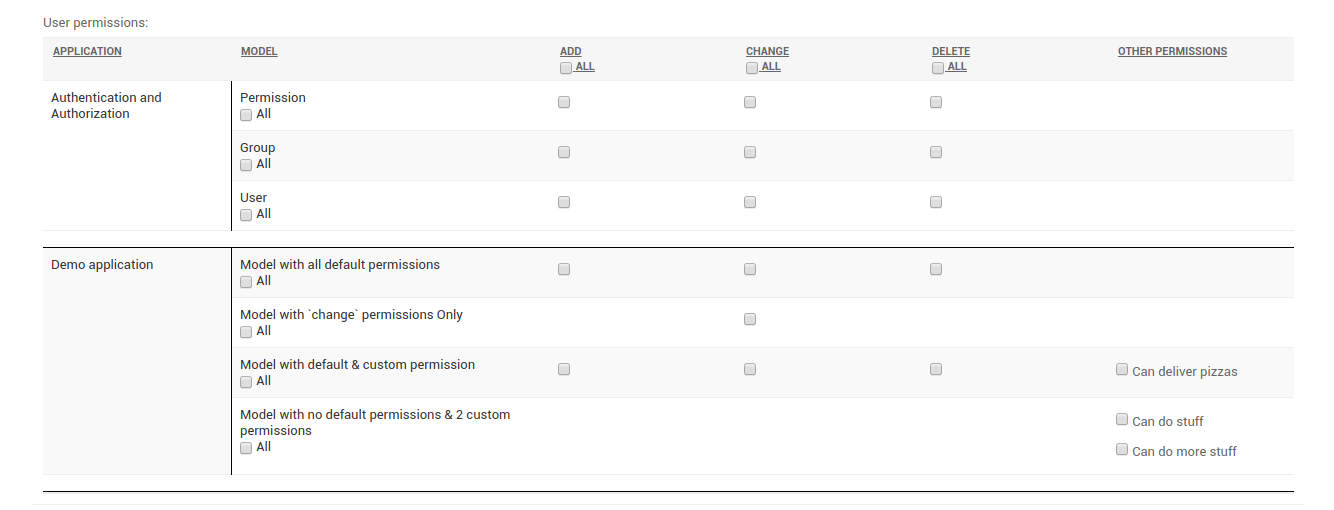Enable Add permission for Permission model
The height and width of the screenshot is (510, 1334).
(x=564, y=102)
